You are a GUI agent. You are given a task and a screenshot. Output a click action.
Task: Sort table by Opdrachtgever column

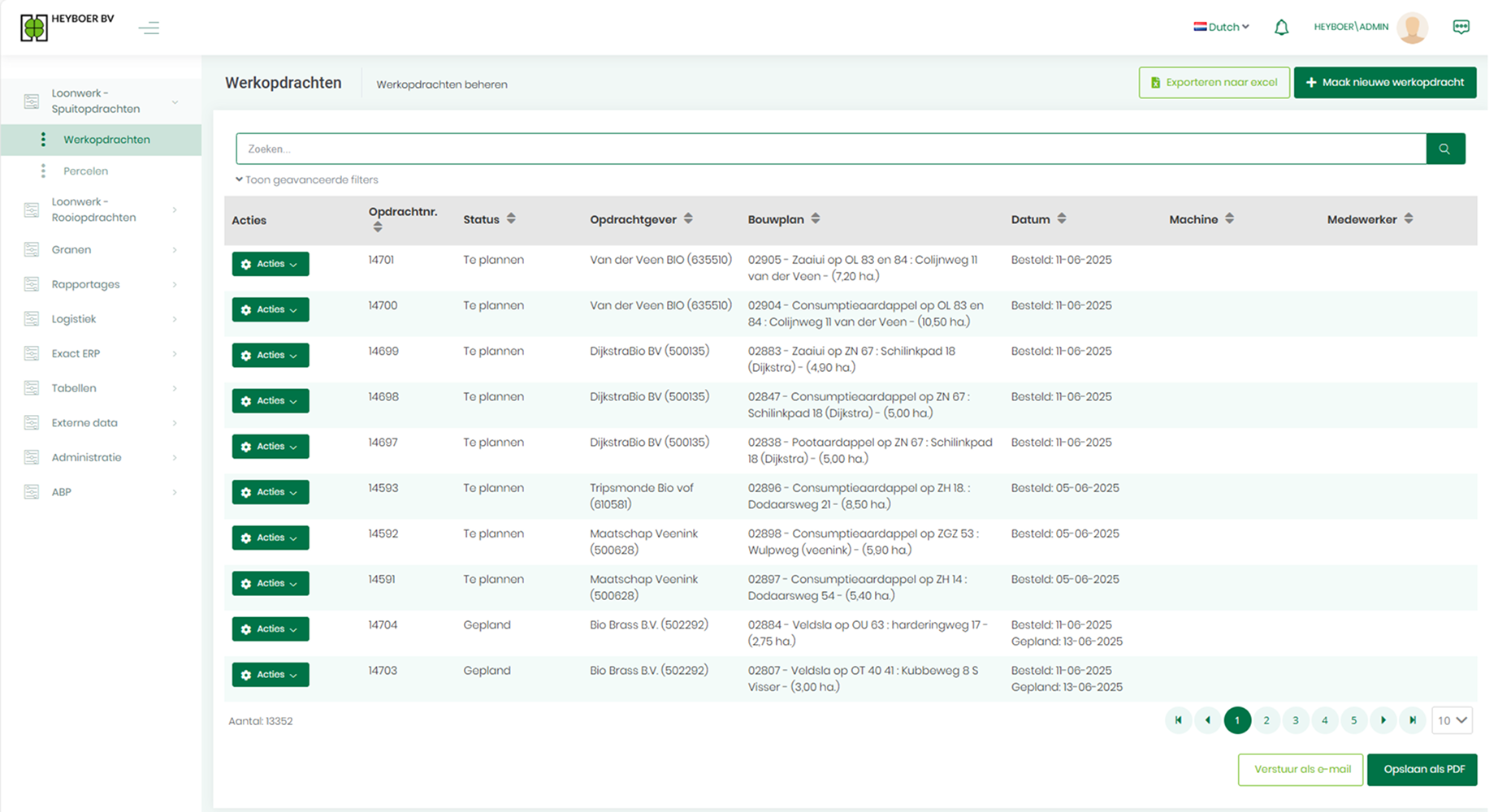pos(688,219)
